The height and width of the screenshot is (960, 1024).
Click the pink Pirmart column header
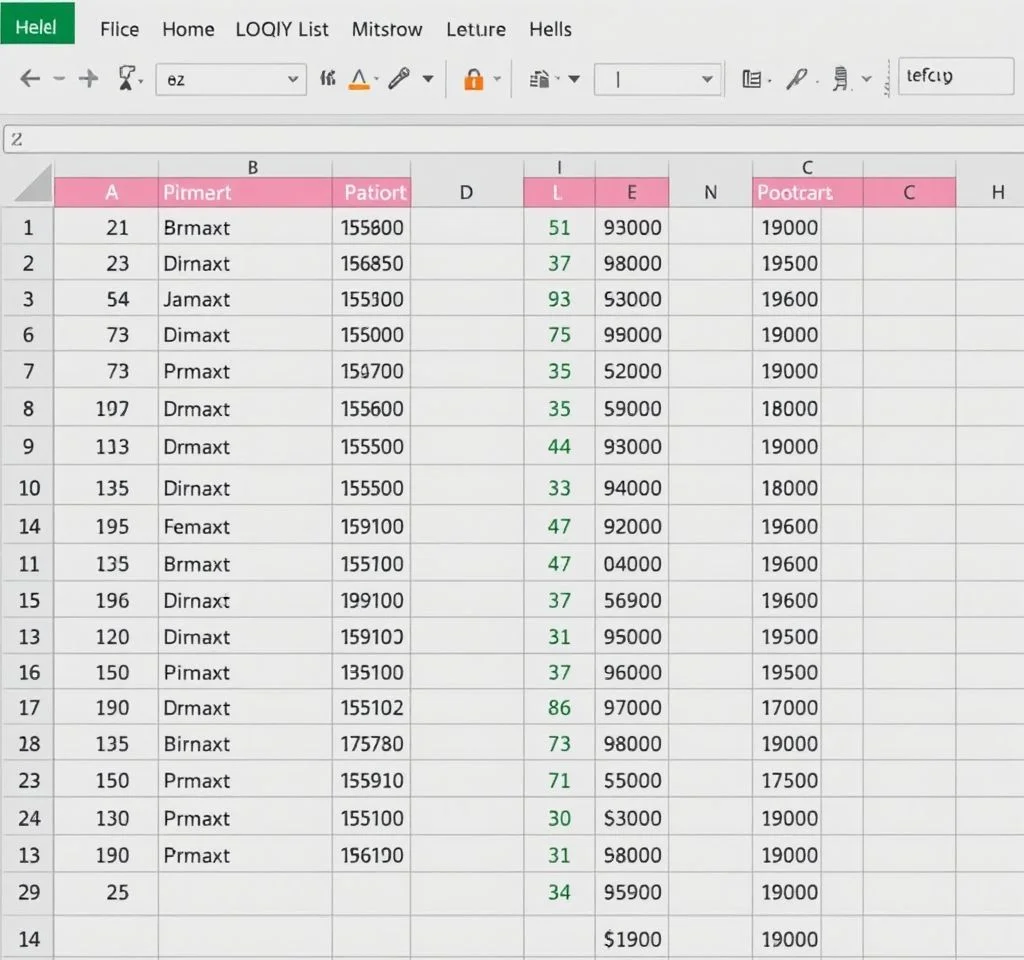click(x=245, y=192)
